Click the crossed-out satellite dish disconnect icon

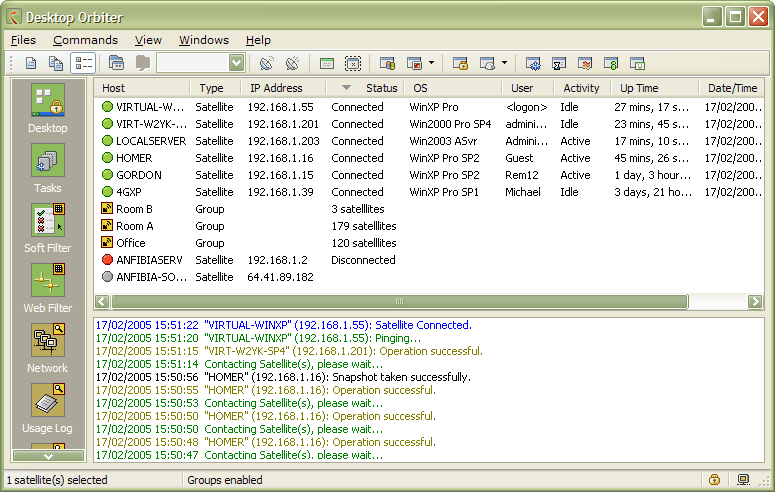(293, 63)
